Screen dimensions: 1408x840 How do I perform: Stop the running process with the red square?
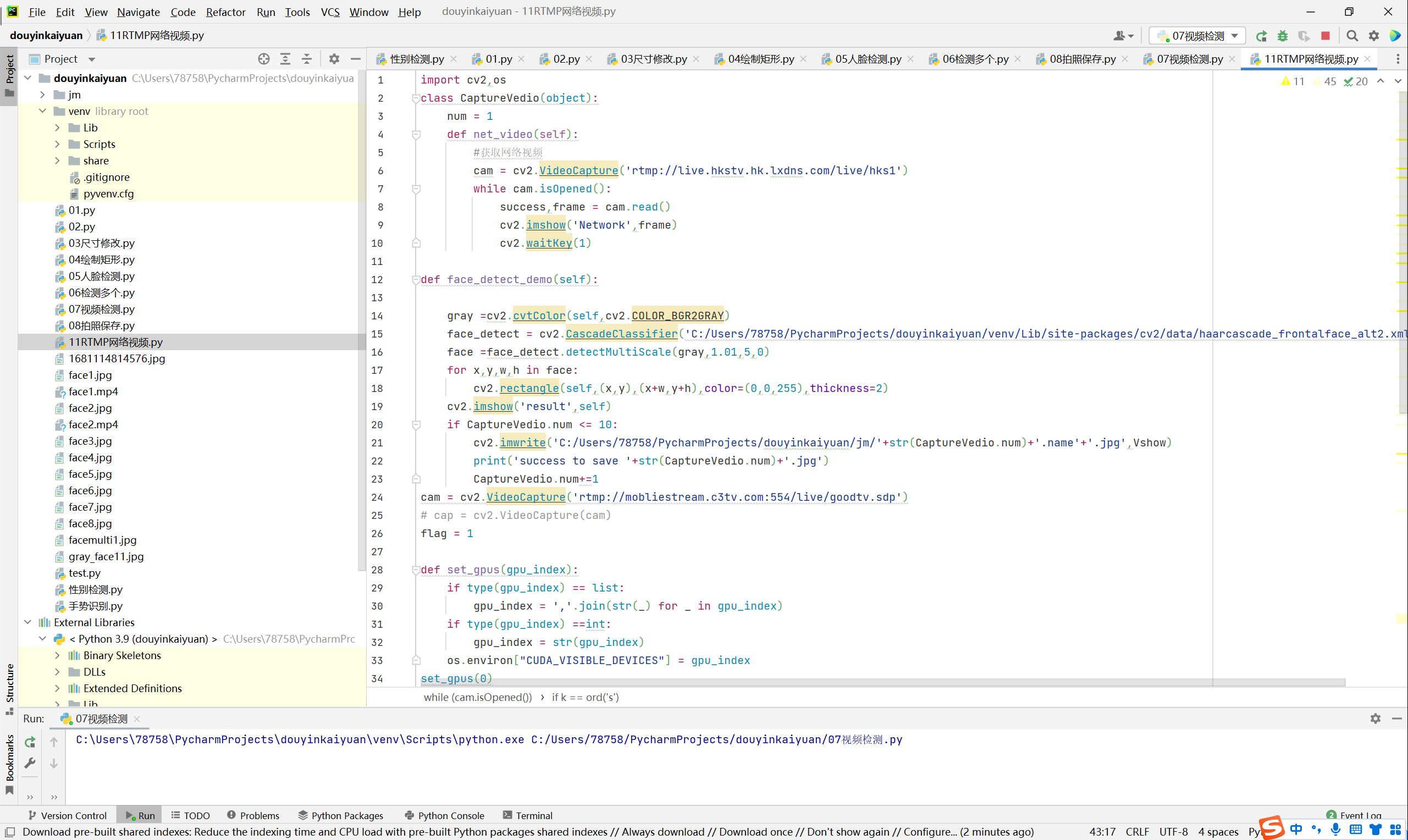1326,36
